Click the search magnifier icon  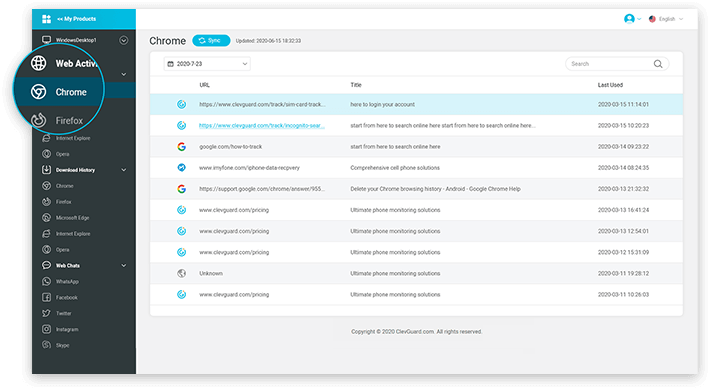tap(658, 64)
